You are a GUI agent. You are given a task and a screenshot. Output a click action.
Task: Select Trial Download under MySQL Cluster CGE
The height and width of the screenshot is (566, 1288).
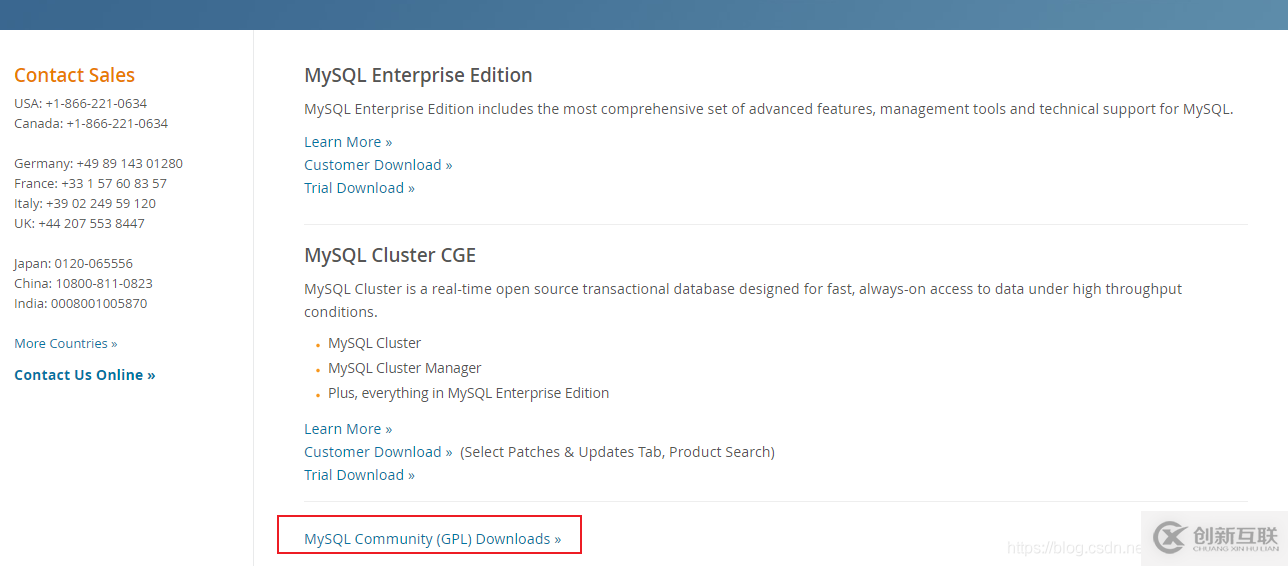click(x=359, y=475)
